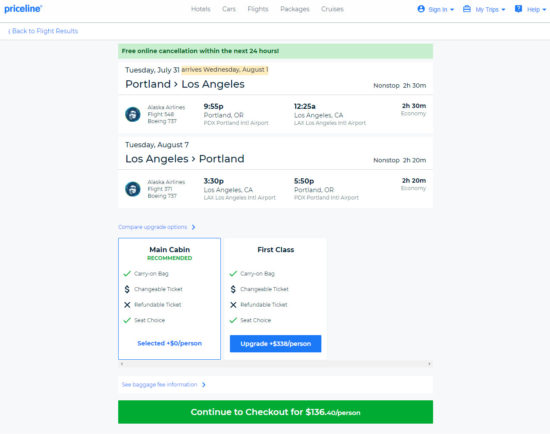The width and height of the screenshot is (550, 434).
Task: Open the Flights navigation item
Action: pos(258,9)
